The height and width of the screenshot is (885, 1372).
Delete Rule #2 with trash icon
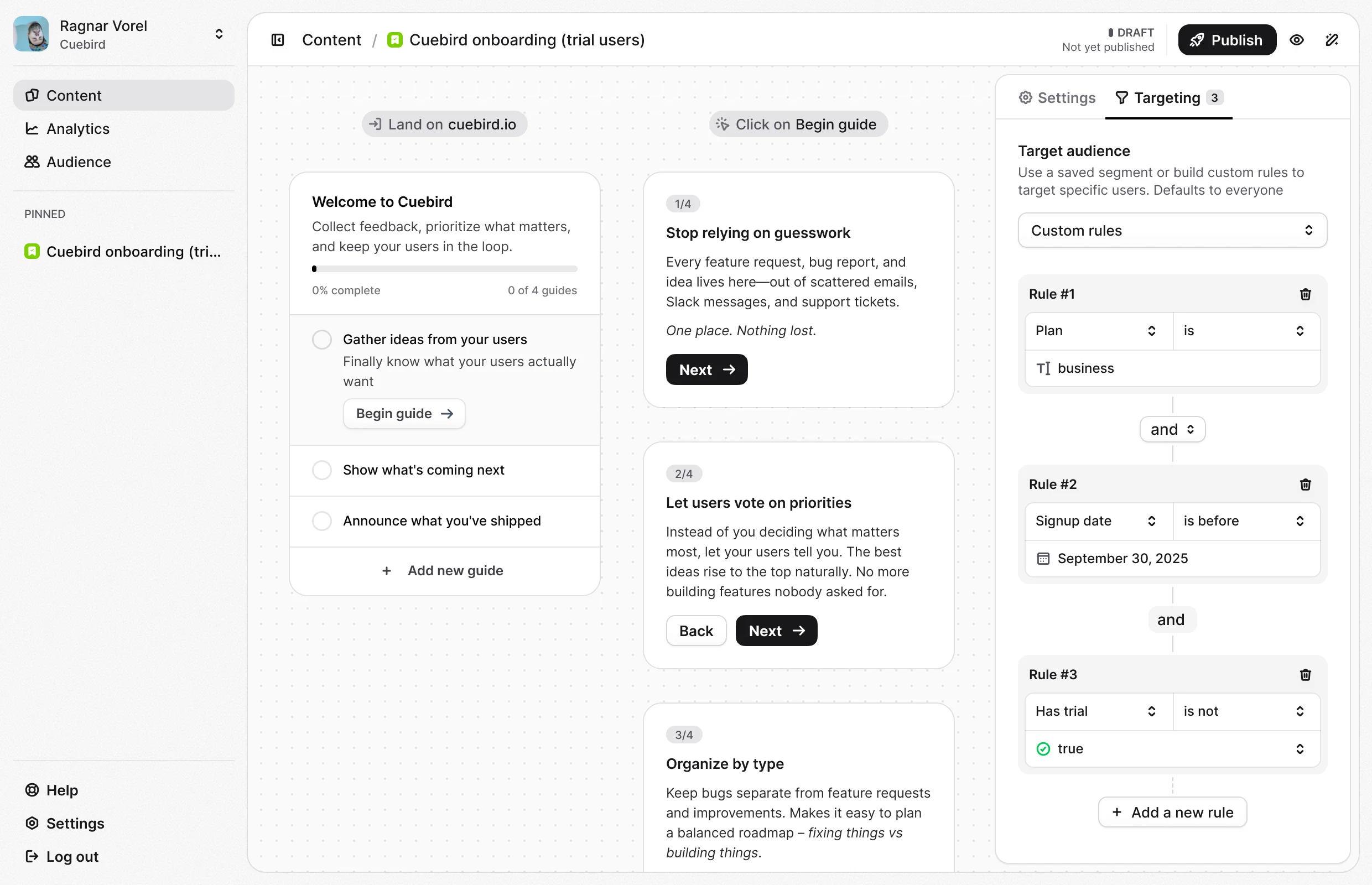[x=1305, y=485]
